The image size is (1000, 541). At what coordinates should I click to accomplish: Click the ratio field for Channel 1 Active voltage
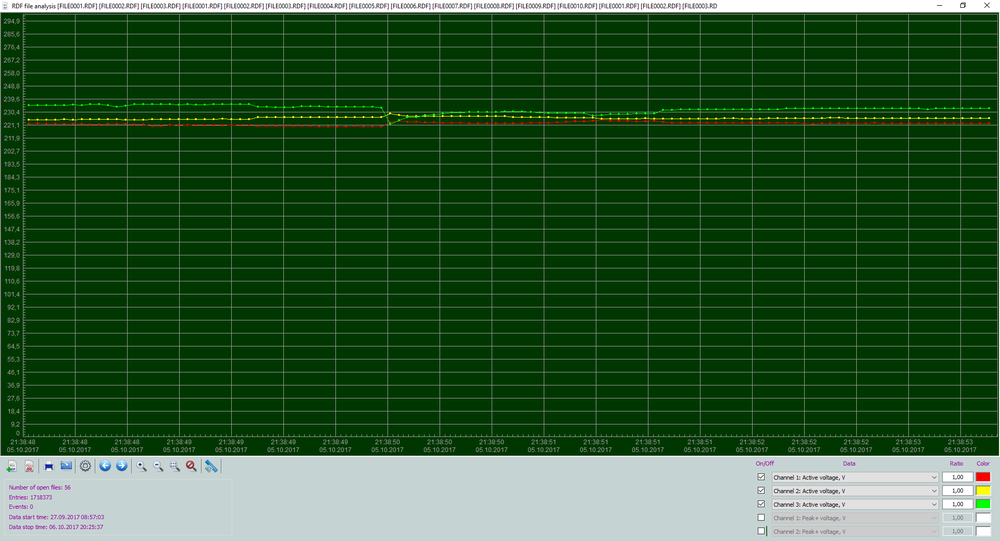(957, 477)
